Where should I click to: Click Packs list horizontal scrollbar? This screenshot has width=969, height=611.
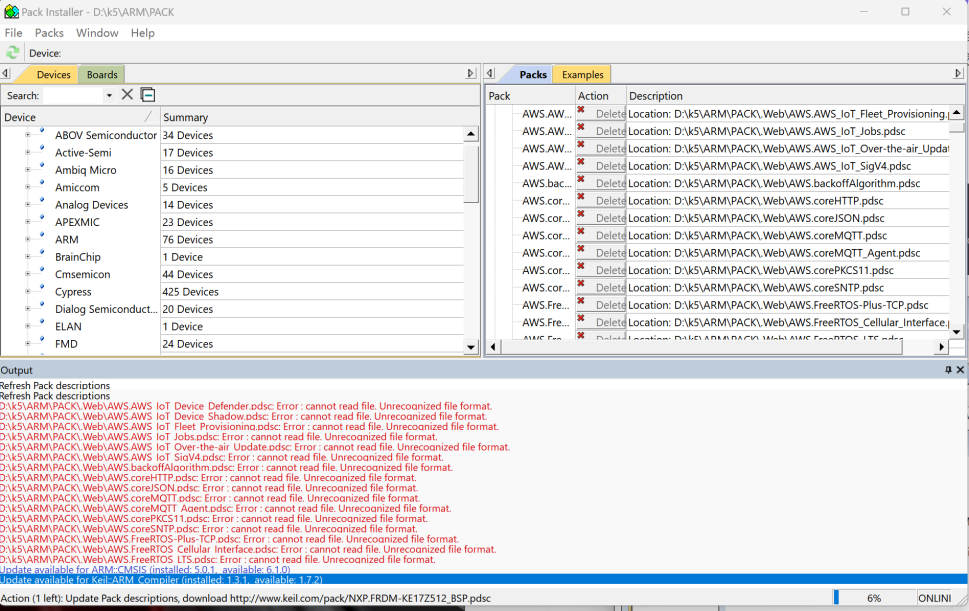tap(701, 347)
